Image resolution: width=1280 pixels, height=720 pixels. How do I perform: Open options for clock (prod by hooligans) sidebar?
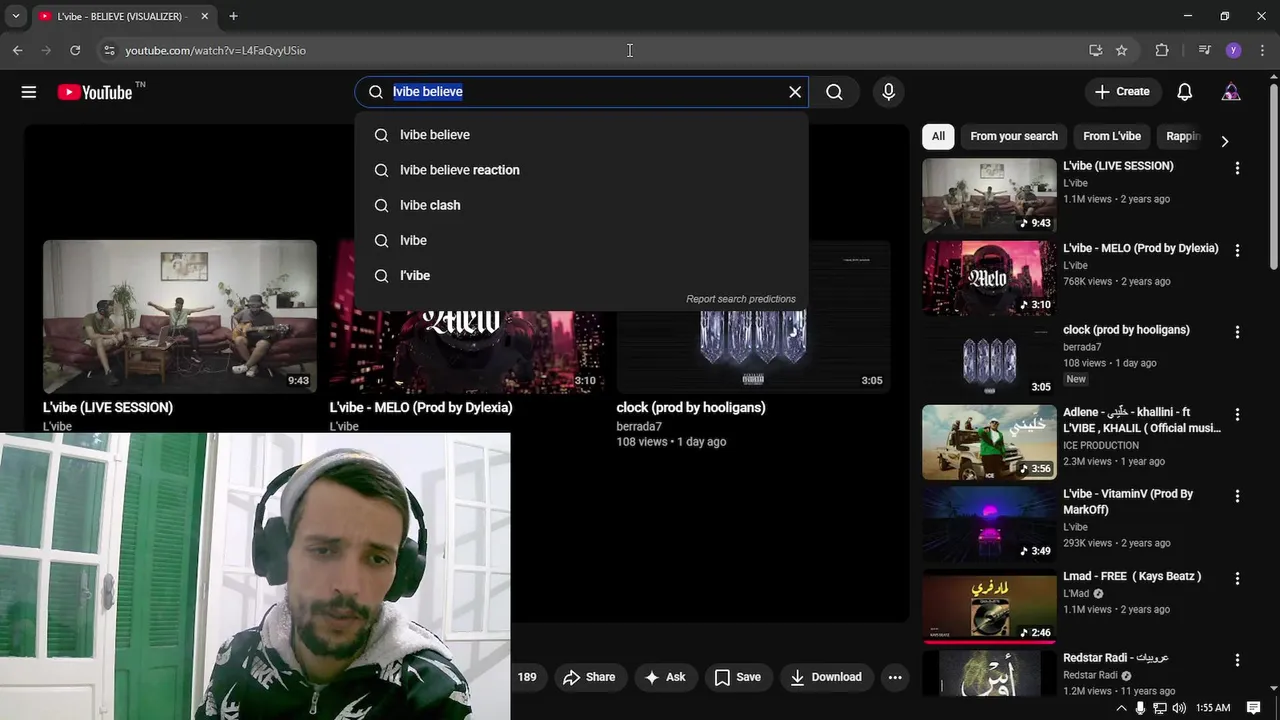point(1237,332)
